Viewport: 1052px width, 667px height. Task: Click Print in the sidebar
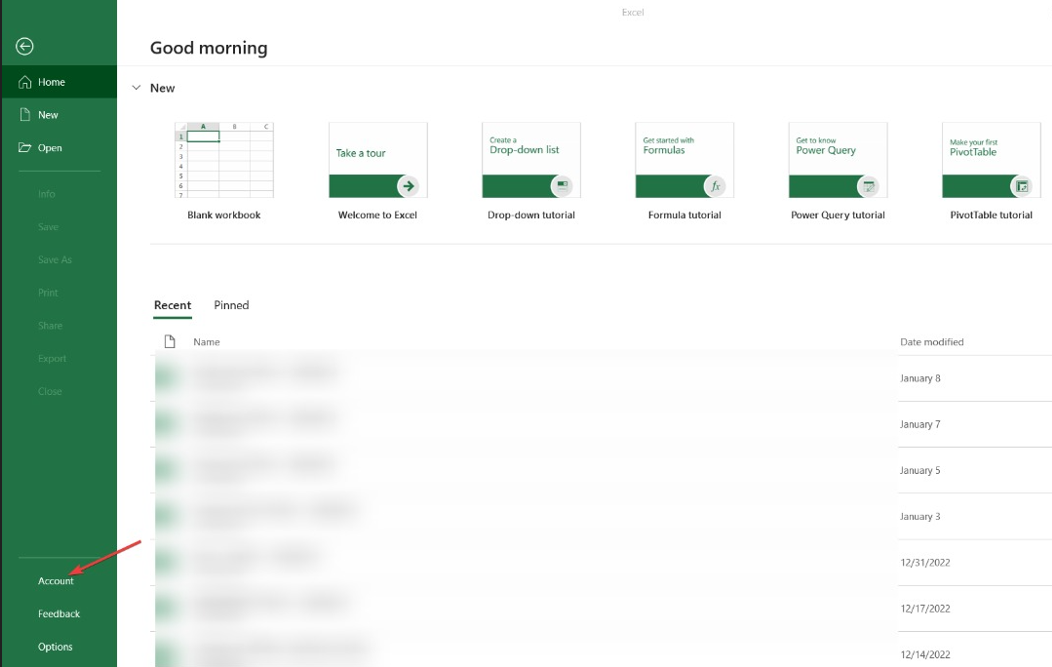click(48, 293)
